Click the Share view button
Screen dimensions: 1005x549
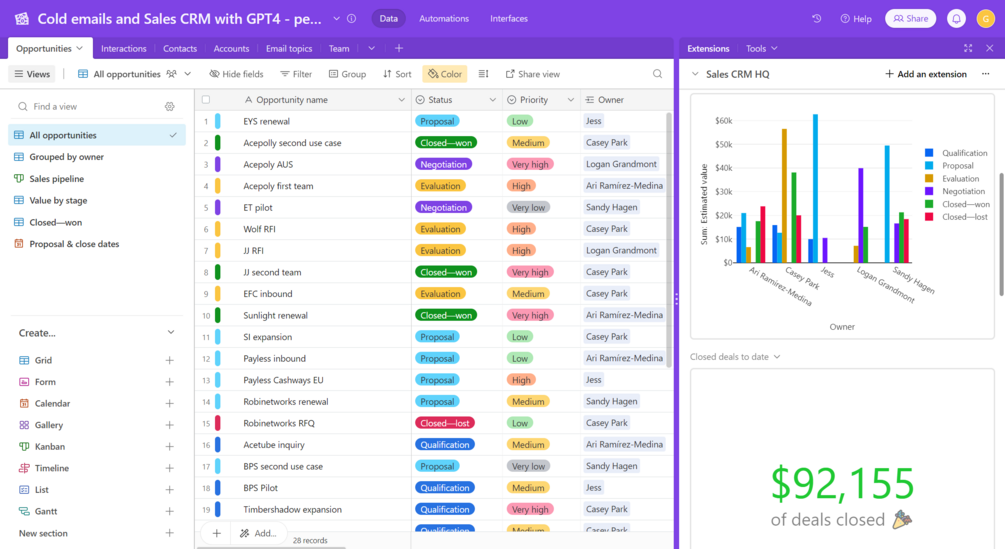(533, 74)
